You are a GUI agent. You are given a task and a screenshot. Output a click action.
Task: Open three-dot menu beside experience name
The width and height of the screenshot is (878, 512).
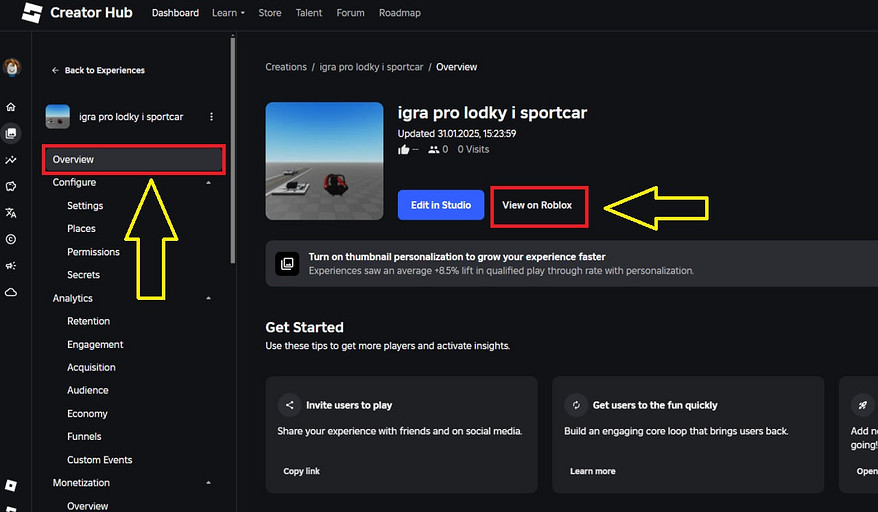pyautogui.click(x=211, y=117)
